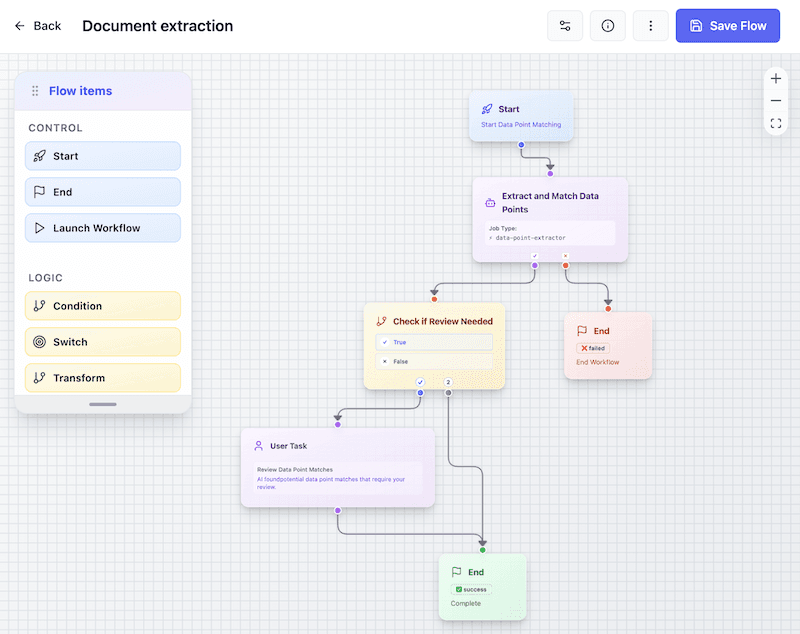Viewport: 800px width, 634px height.
Task: Click the branch icon on Check if Review Needed
Action: (x=382, y=320)
